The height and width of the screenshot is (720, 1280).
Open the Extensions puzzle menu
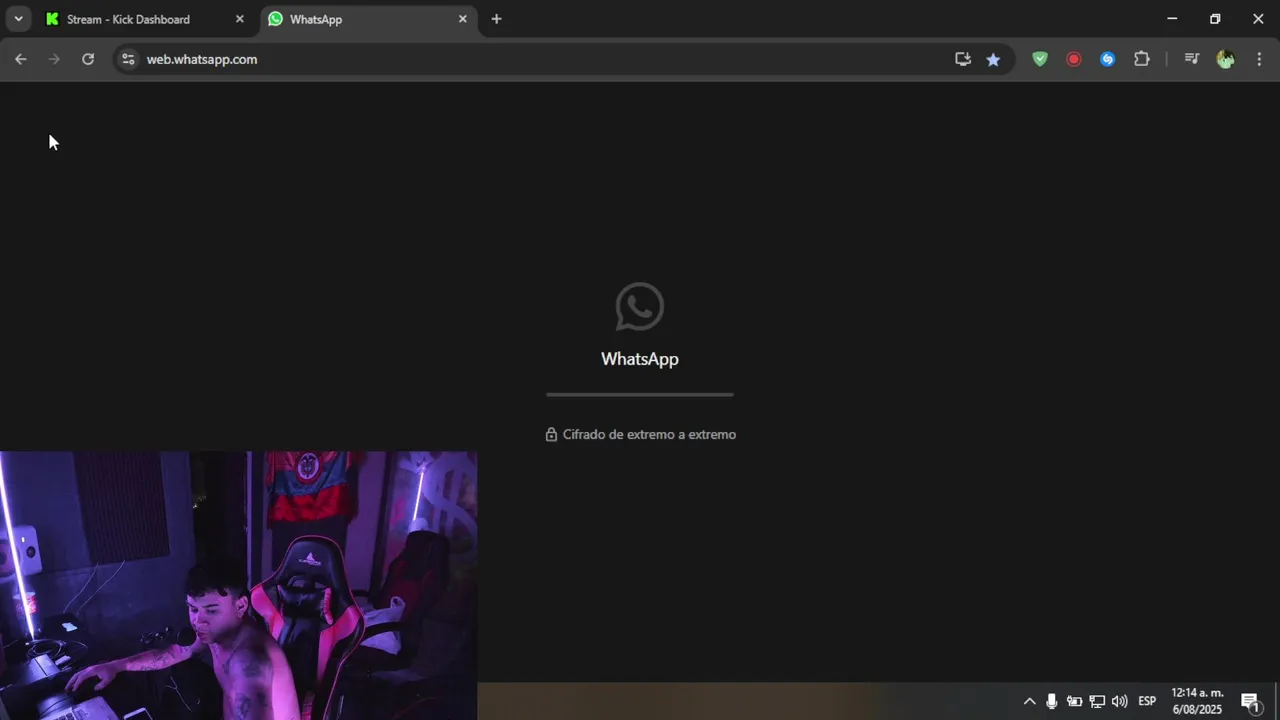click(1142, 59)
